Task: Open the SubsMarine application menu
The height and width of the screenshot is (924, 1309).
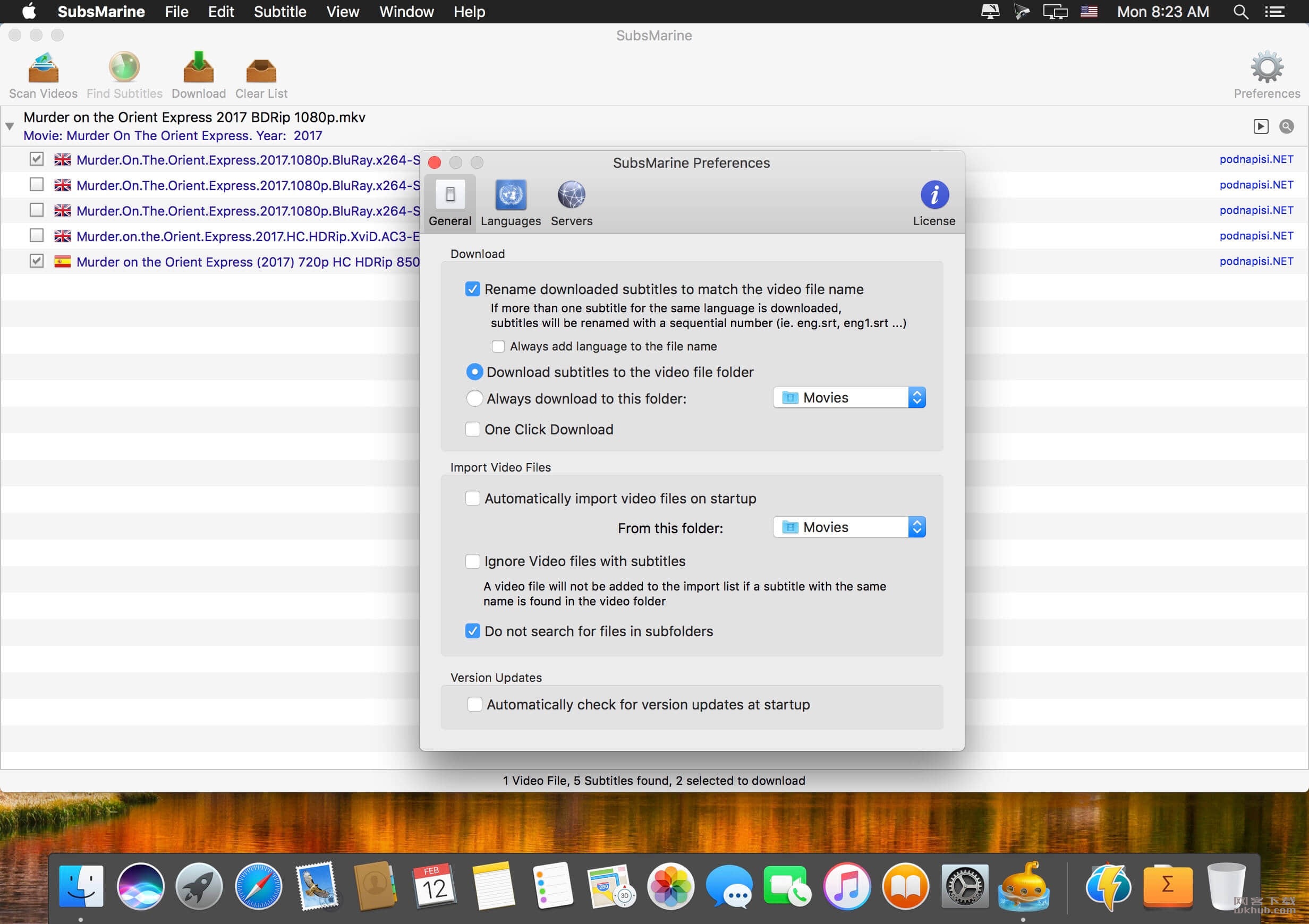Action: coord(101,11)
